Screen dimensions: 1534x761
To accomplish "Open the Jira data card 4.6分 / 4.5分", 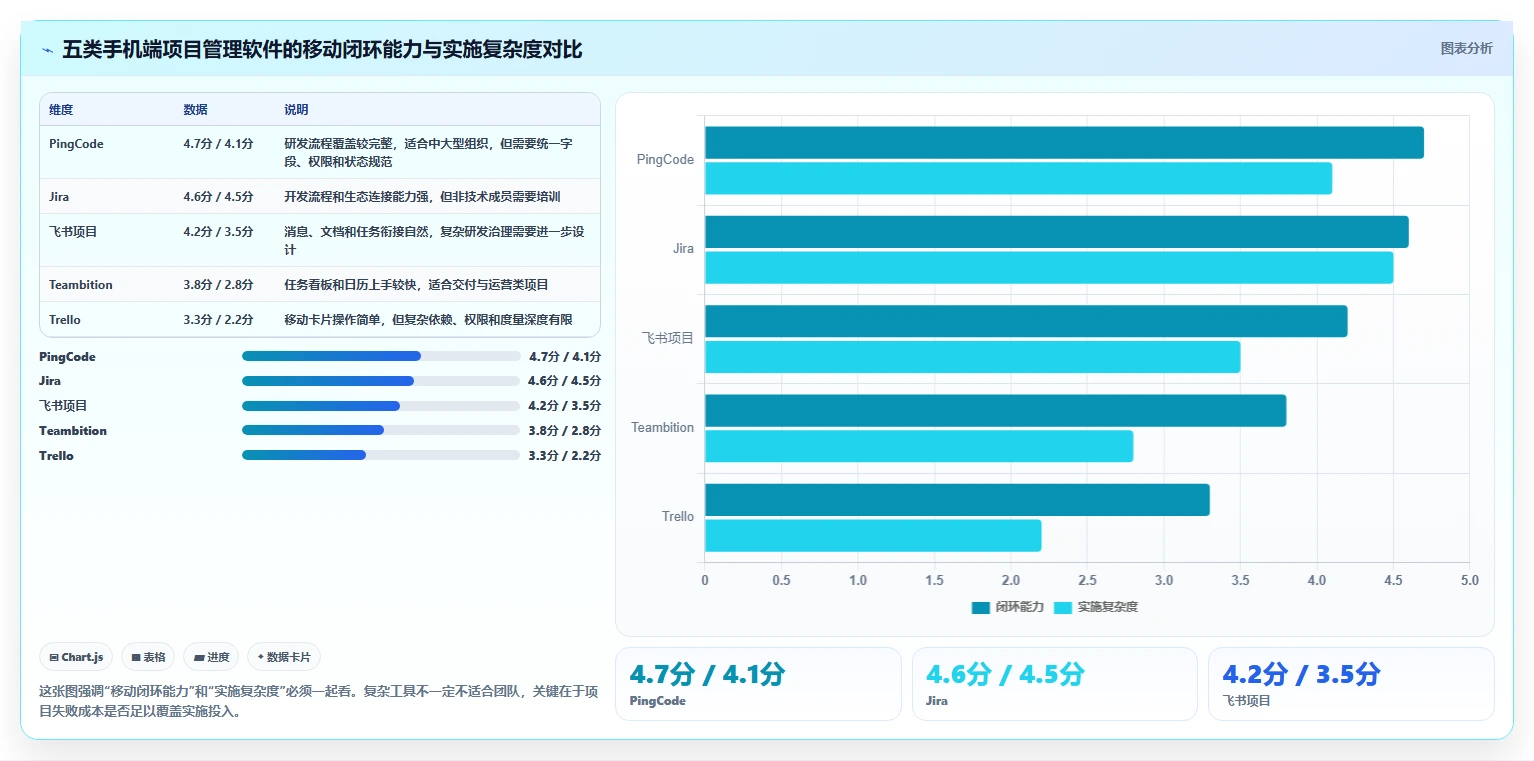I will pyautogui.click(x=1054, y=684).
